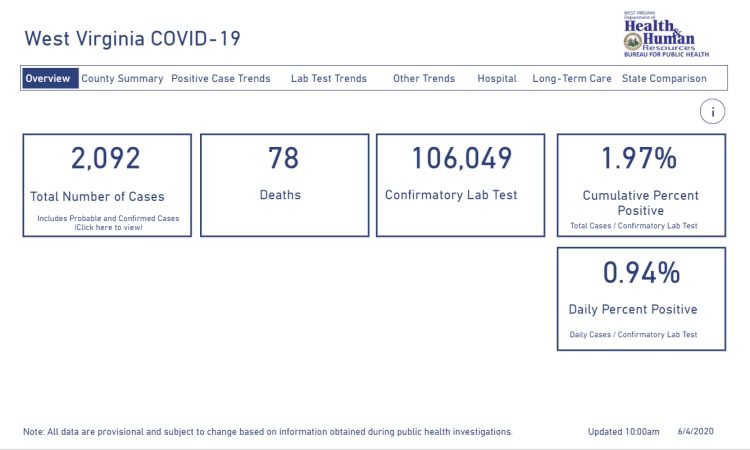Switch to State Comparison tab

[x=664, y=78]
